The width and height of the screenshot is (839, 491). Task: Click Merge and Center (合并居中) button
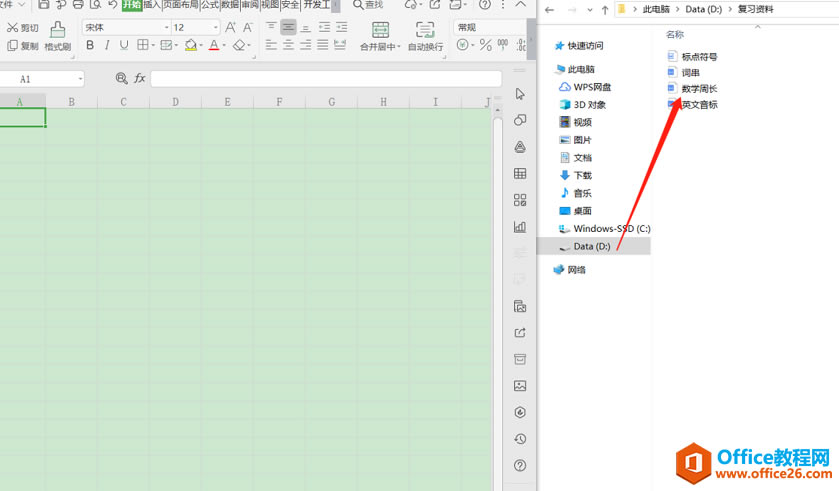tap(380, 36)
